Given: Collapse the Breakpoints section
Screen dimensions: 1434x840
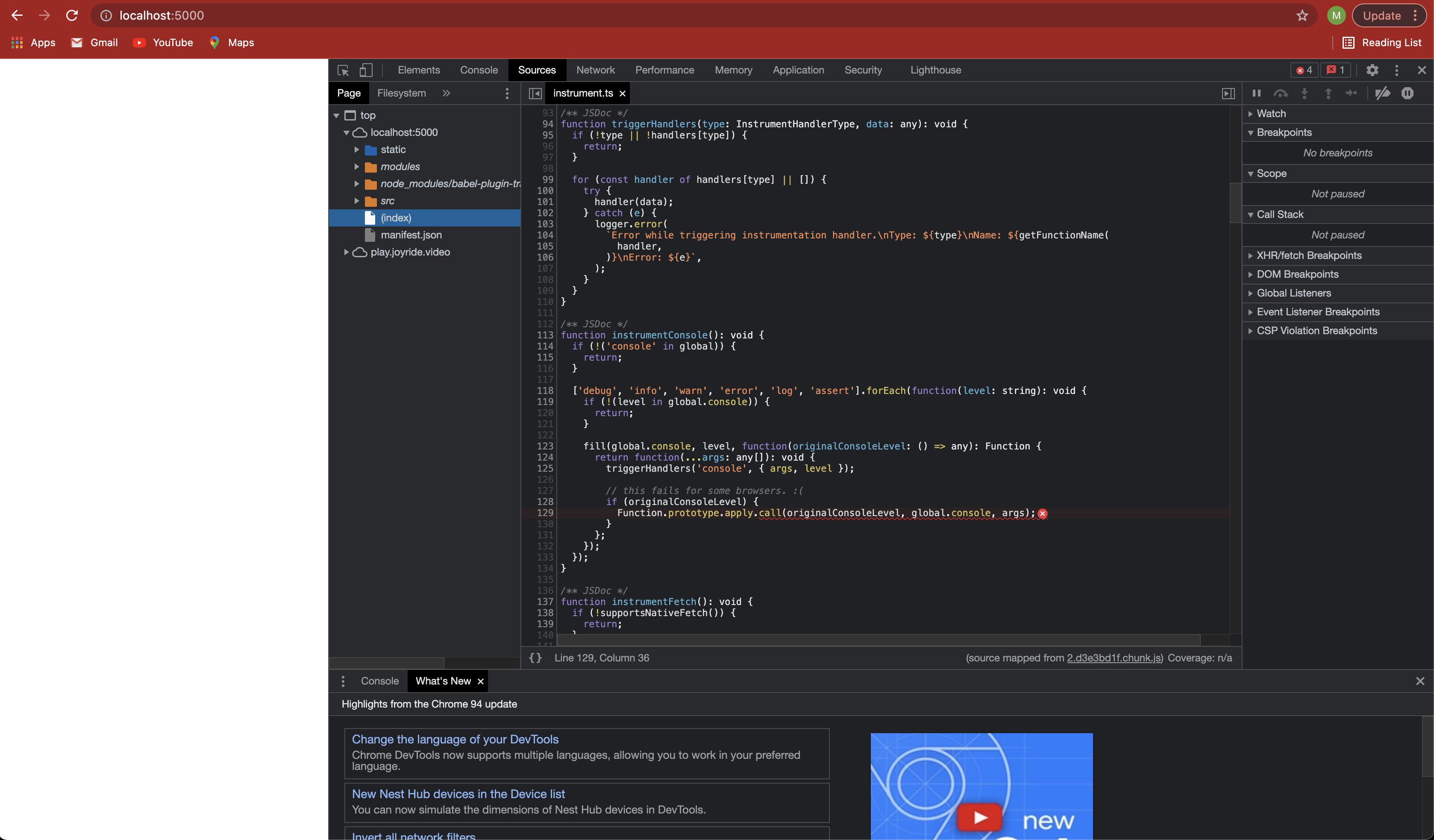Looking at the screenshot, I should [x=1338, y=132].
